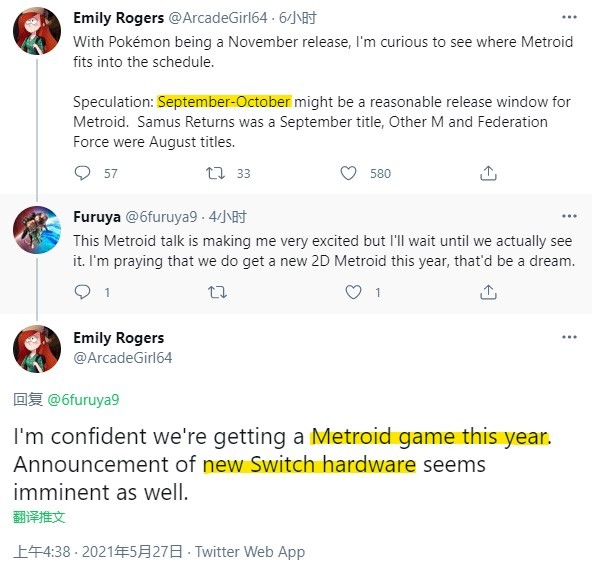
Task: Click the 翻译推文 translate tweet link
Action: (x=39, y=517)
